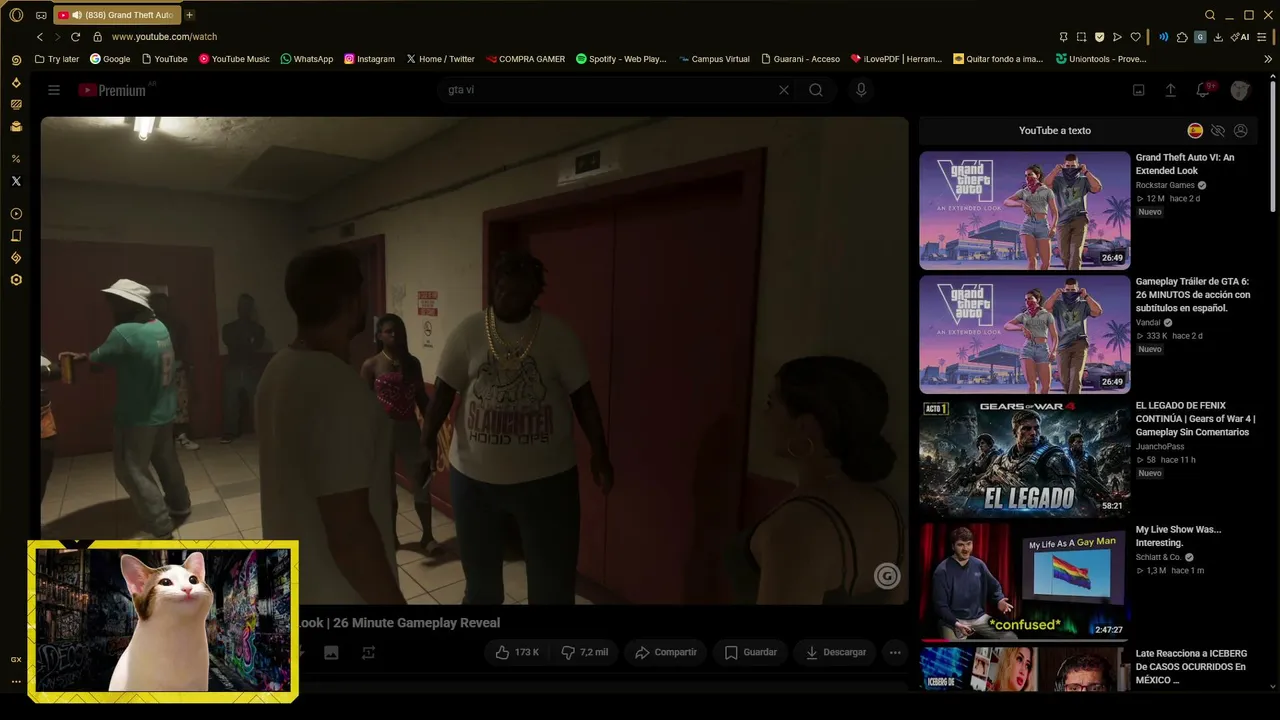Submit search with the magnifier button

[816, 90]
